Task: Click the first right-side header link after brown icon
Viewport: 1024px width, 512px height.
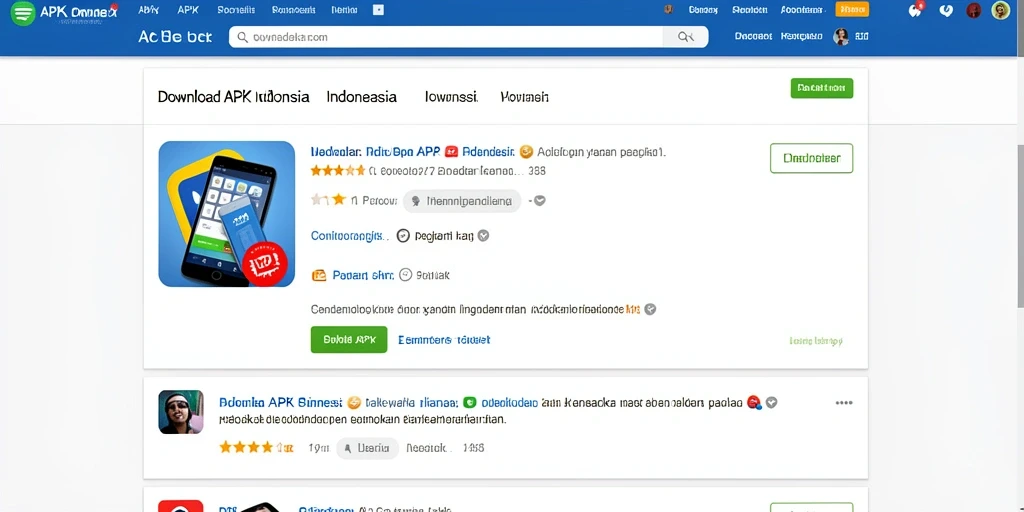Action: [x=703, y=10]
